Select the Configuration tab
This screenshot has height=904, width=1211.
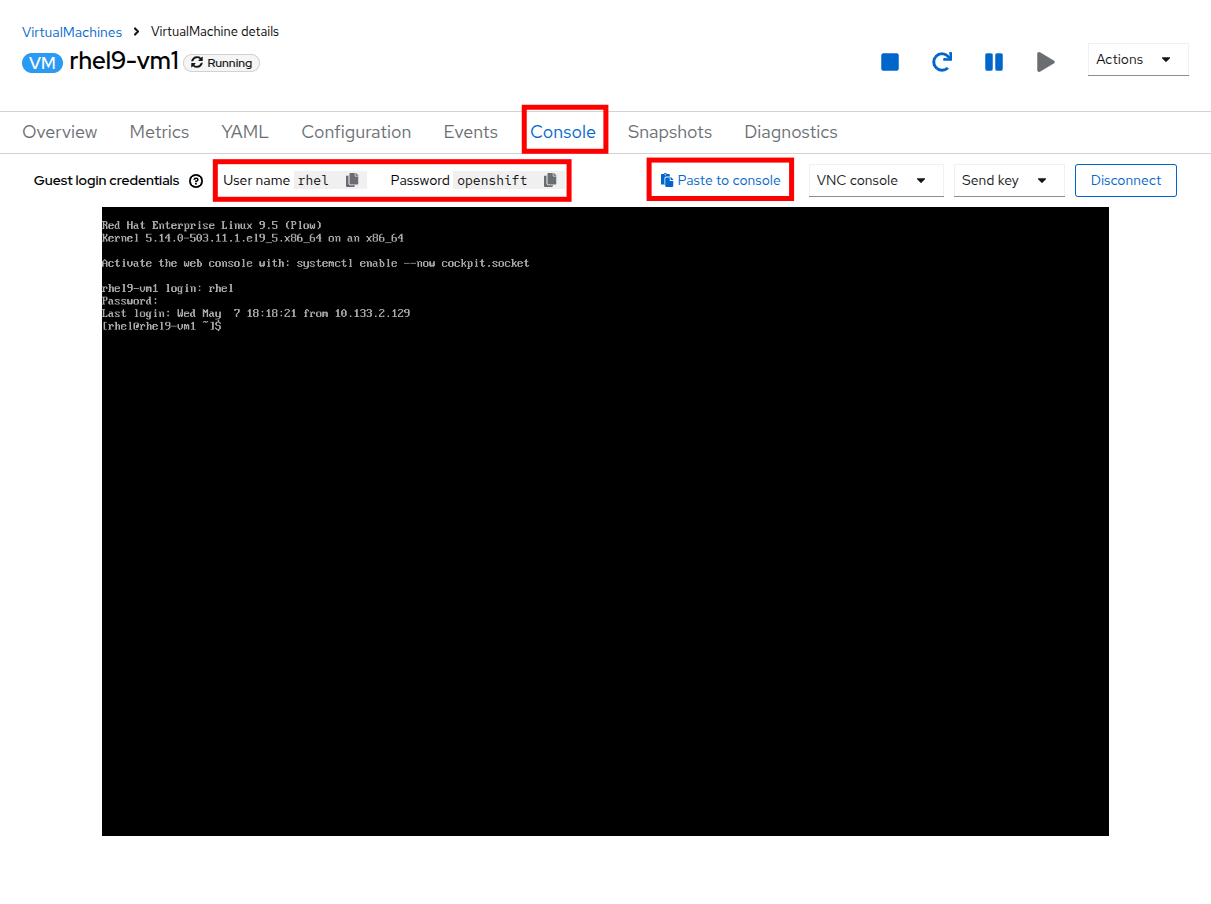(x=356, y=132)
